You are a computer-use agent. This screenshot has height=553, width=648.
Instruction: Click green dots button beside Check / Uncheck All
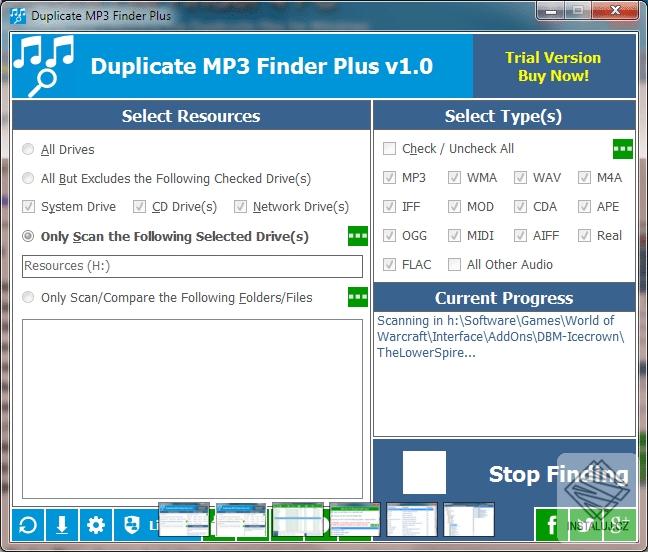point(623,149)
